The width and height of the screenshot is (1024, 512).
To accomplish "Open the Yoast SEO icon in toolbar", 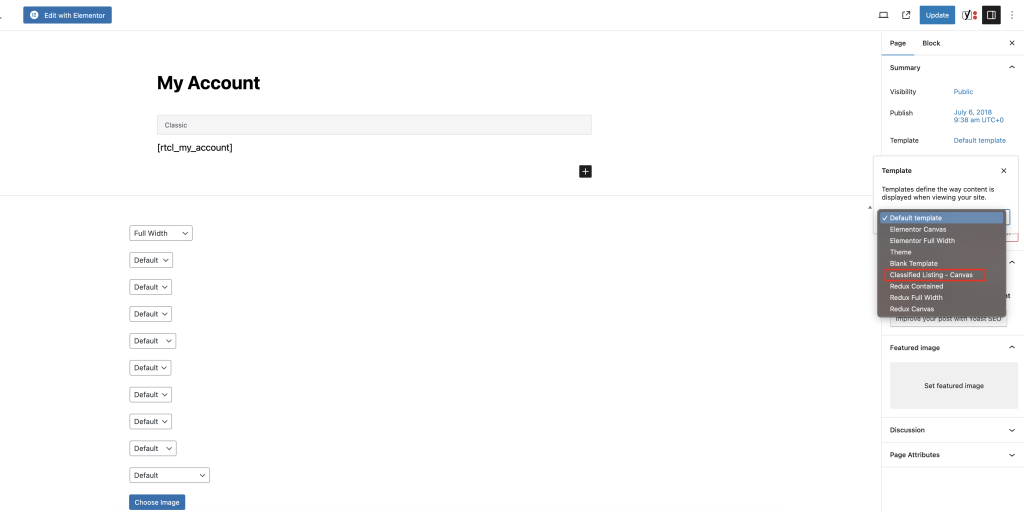I will point(969,15).
